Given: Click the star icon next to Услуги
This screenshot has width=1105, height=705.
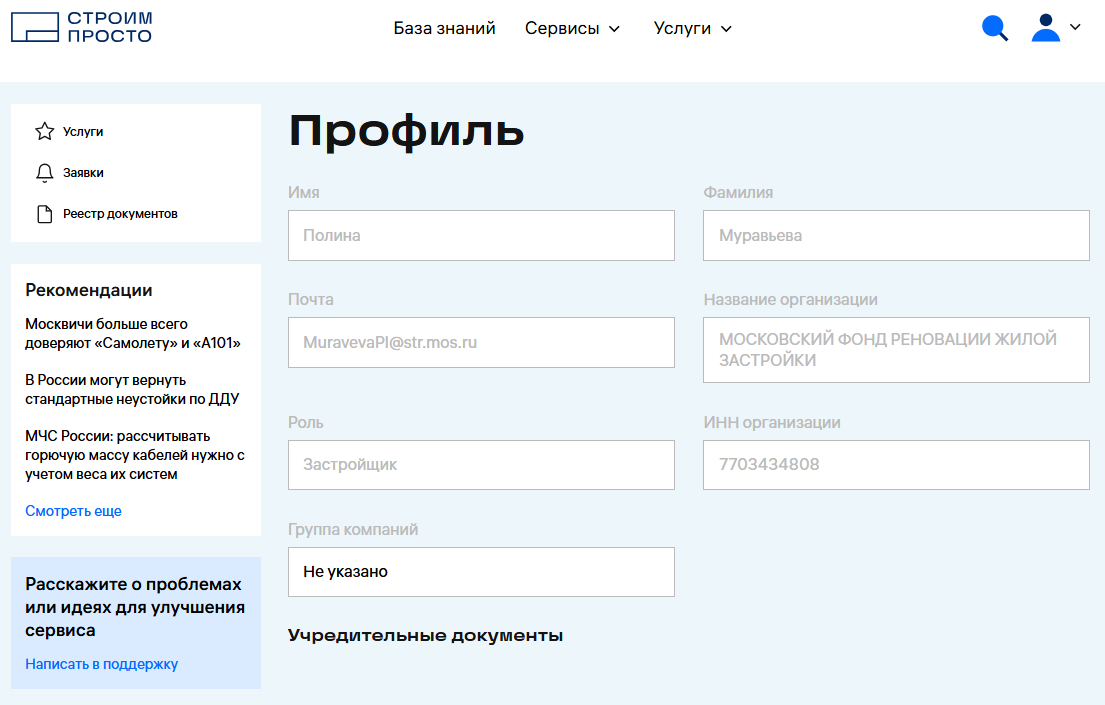Looking at the screenshot, I should coord(44,130).
